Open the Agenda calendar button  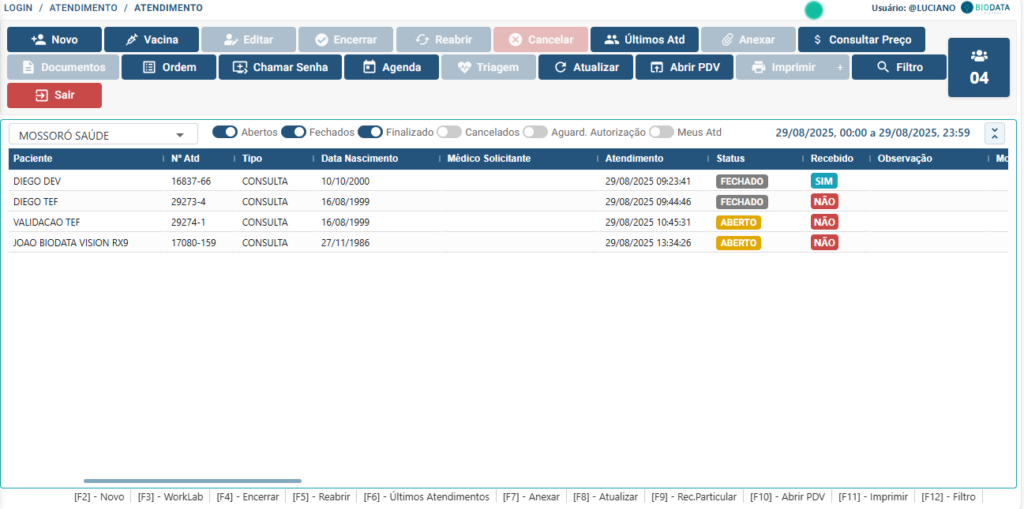(x=385, y=68)
